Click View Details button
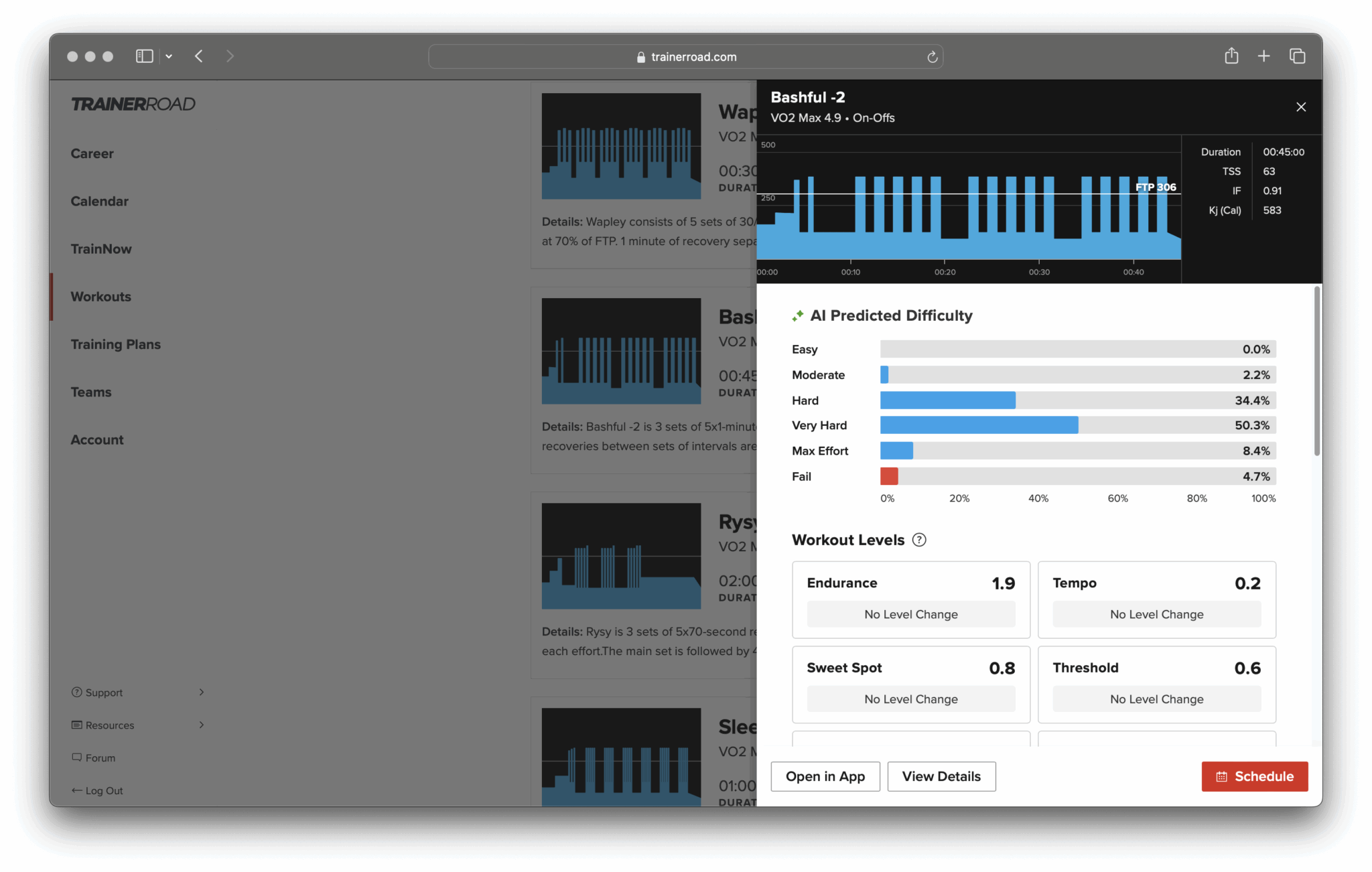 coord(941,776)
